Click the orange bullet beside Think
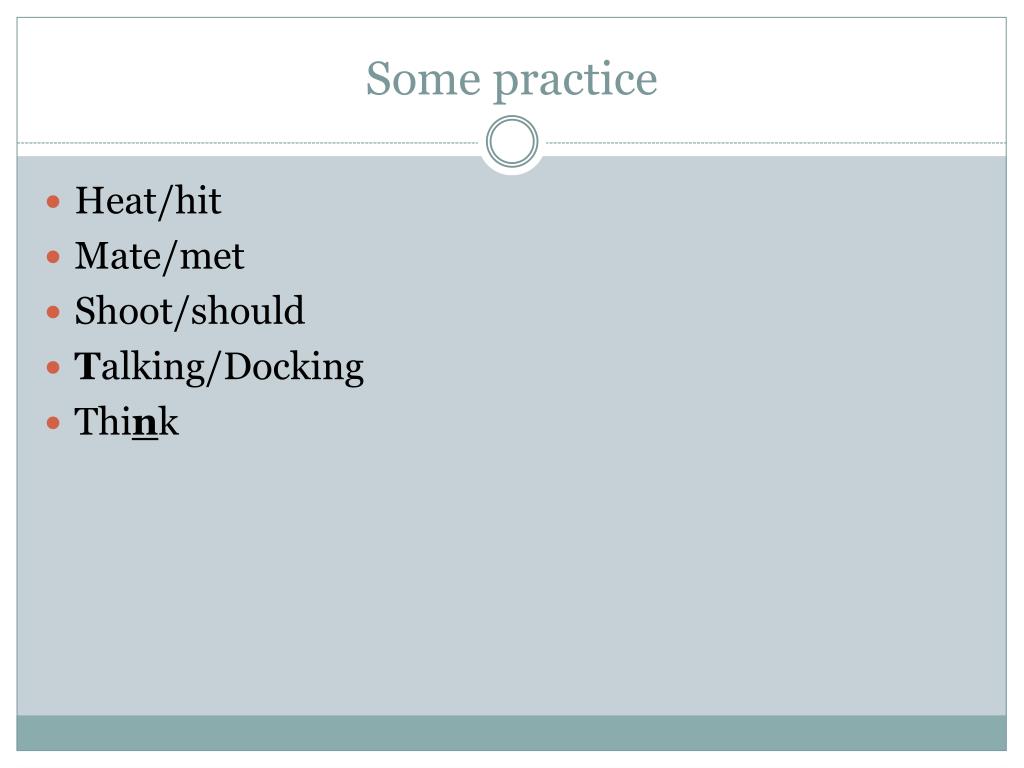This screenshot has height=768, width=1024. [x=54, y=423]
